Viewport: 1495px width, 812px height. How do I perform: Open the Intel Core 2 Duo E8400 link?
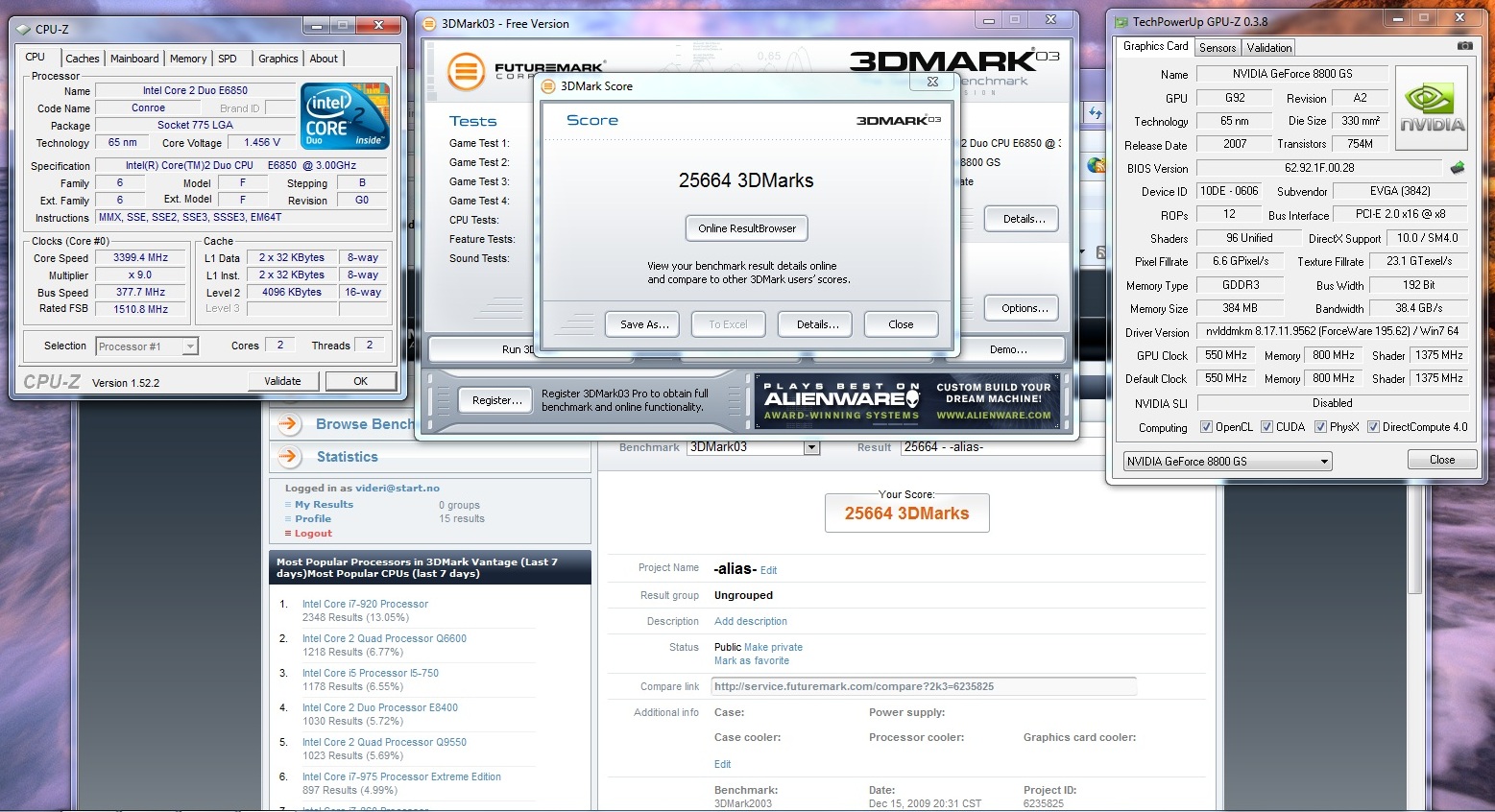tap(380, 708)
